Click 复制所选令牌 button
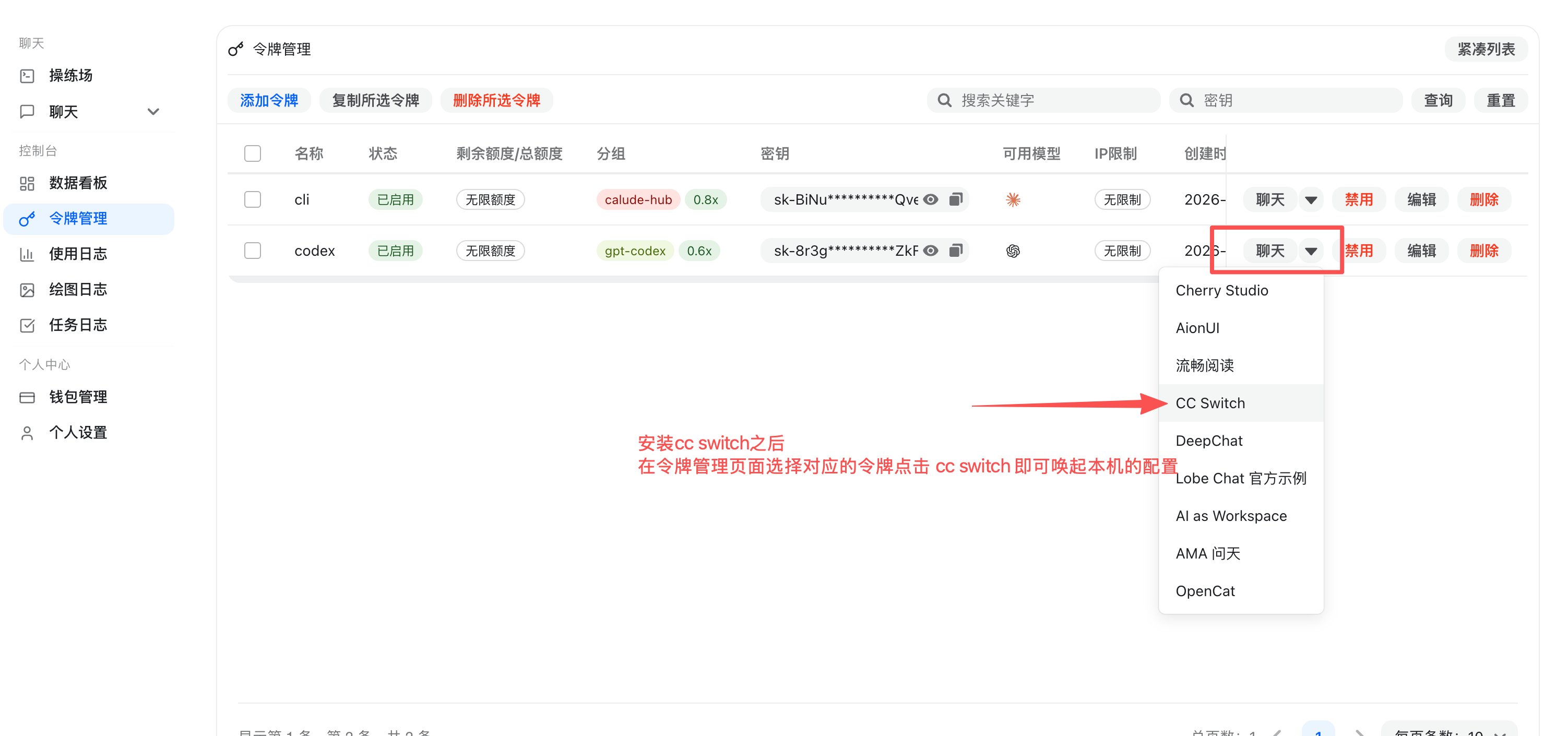1568x736 pixels. [x=376, y=100]
